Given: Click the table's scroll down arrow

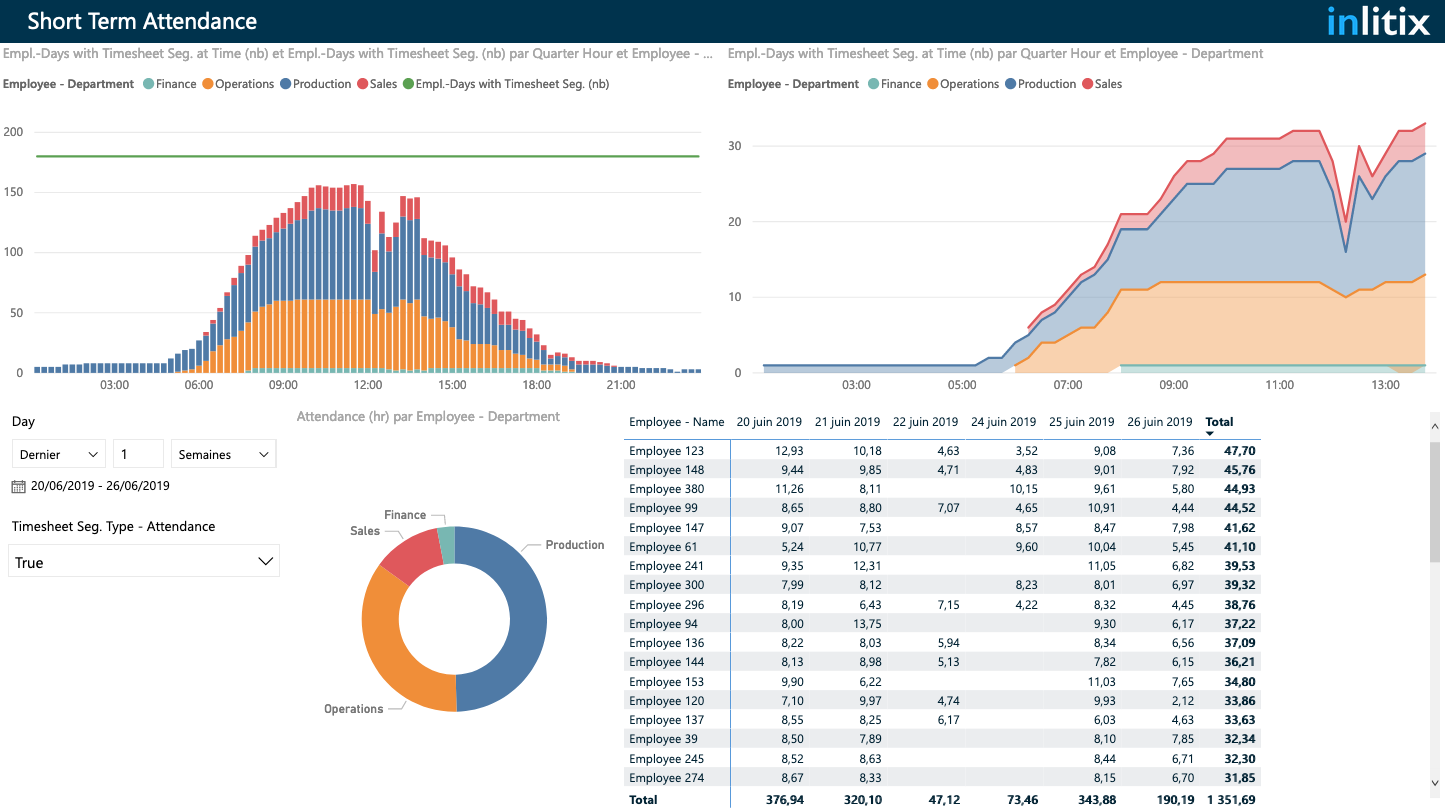Looking at the screenshot, I should coord(1436,783).
